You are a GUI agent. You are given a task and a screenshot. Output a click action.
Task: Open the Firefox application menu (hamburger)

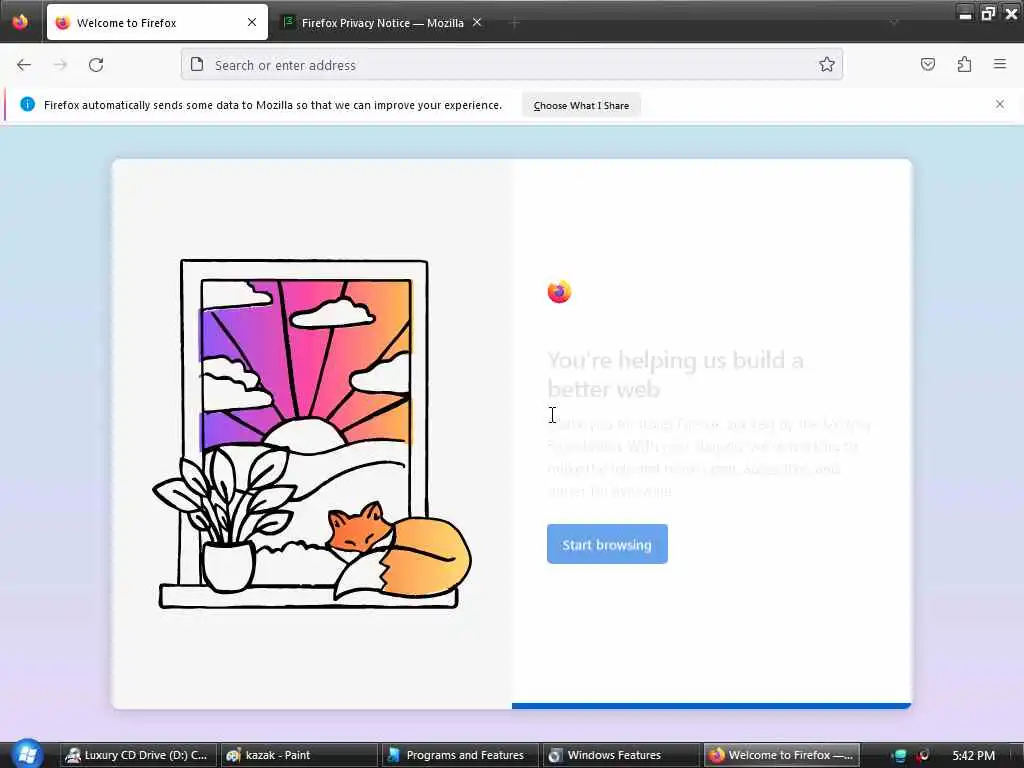pos(1000,64)
